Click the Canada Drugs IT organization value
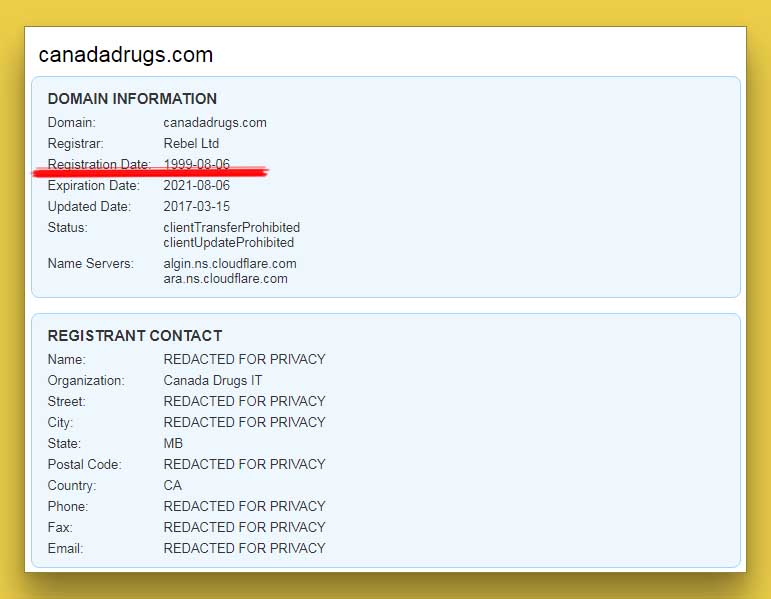Image resolution: width=771 pixels, height=599 pixels. tap(213, 380)
